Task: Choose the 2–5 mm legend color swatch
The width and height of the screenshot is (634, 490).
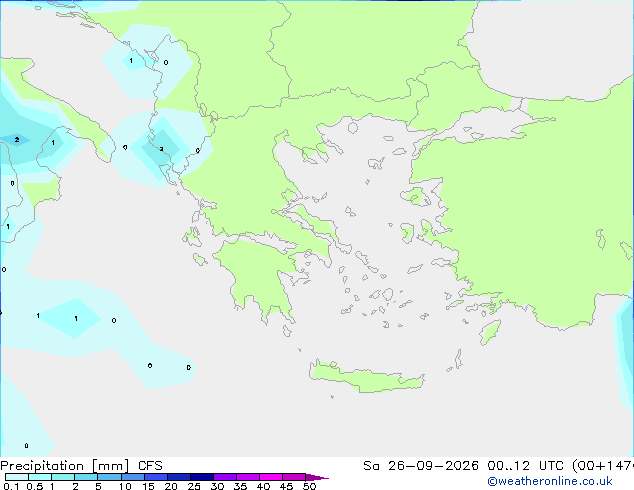Action: coord(86,477)
